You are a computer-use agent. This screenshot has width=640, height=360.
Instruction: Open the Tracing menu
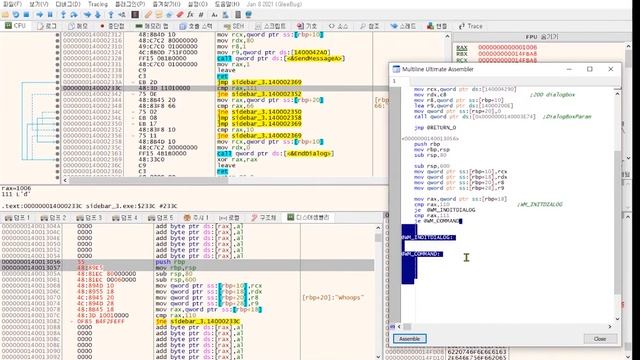coord(98,4)
